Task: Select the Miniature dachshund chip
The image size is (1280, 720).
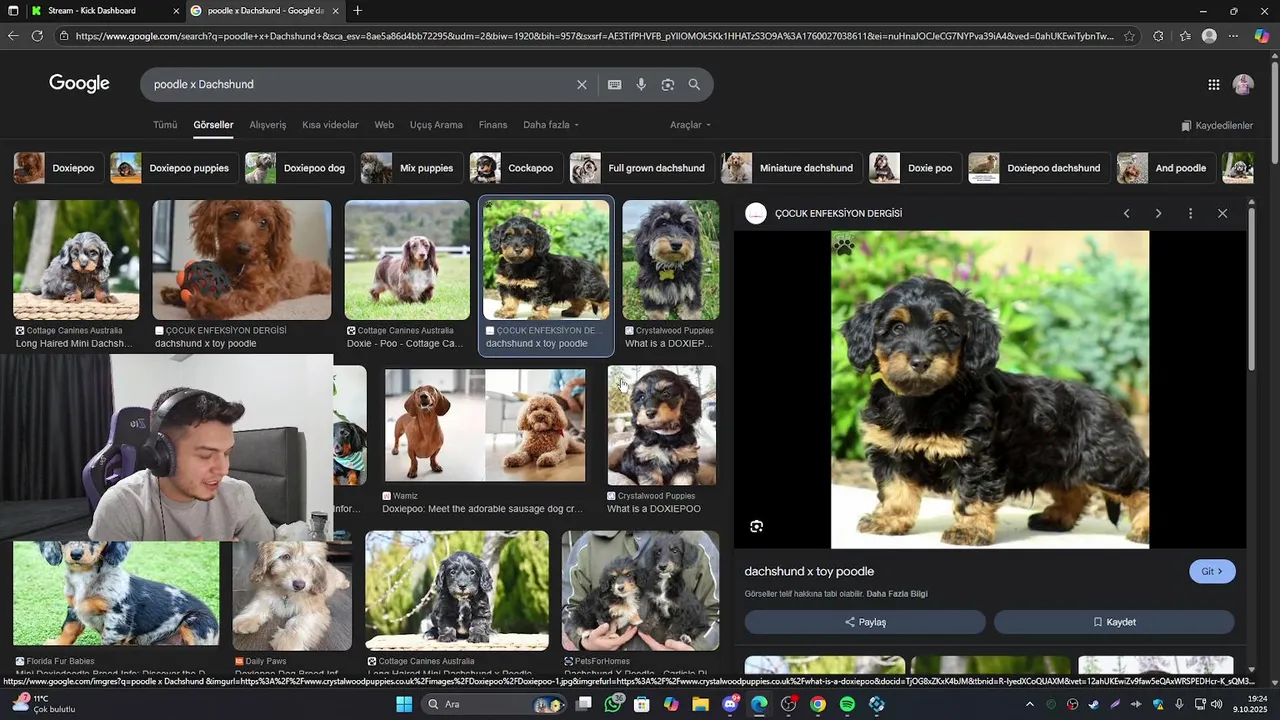Action: 791,168
